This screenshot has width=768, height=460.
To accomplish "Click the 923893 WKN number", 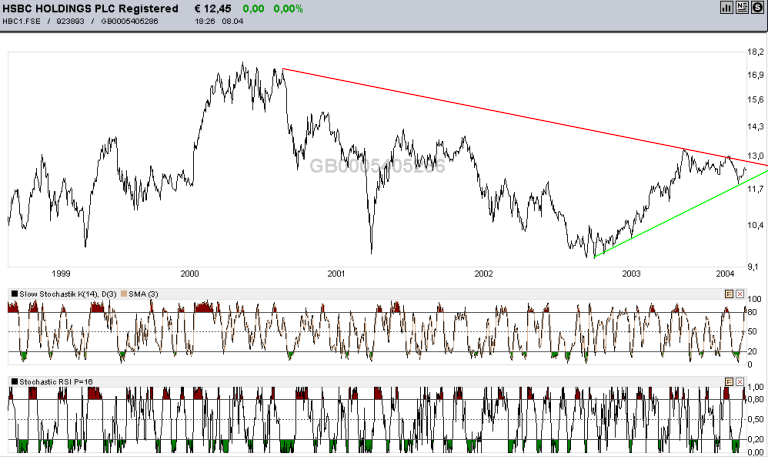I will [x=70, y=22].
